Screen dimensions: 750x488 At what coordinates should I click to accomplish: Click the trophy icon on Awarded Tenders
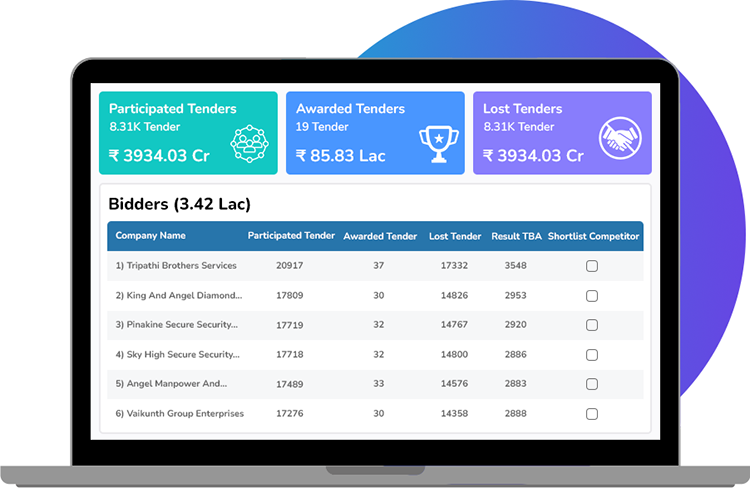(437, 144)
